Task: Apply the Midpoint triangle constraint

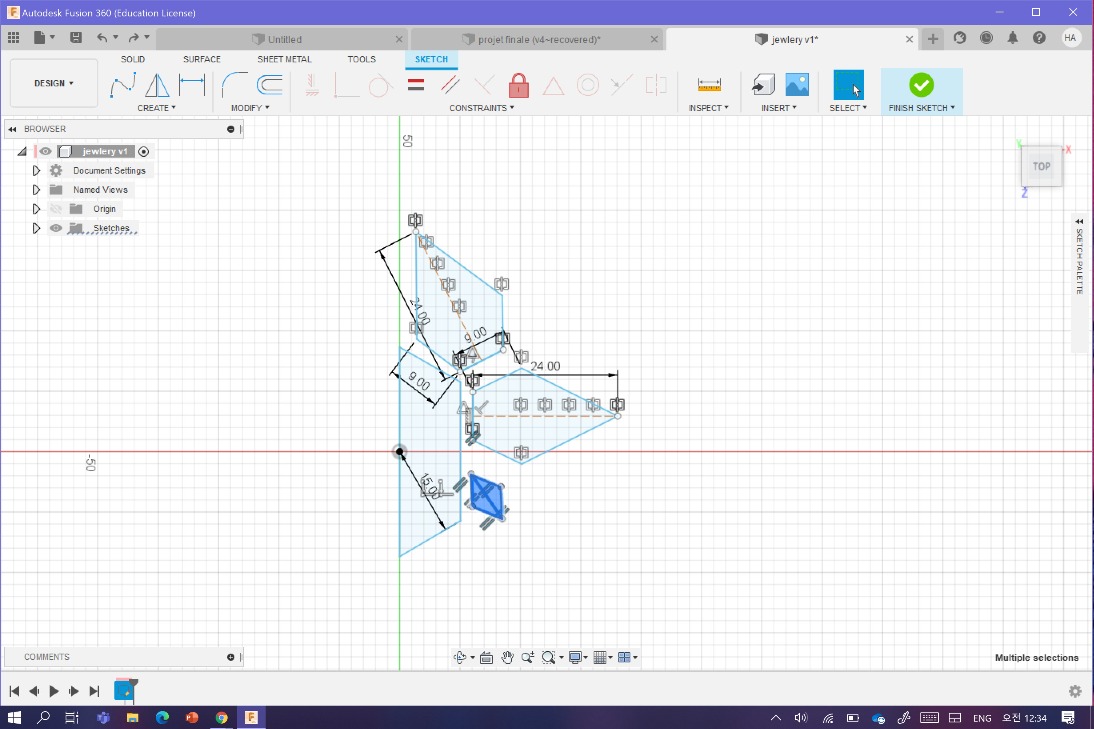Action: click(553, 85)
